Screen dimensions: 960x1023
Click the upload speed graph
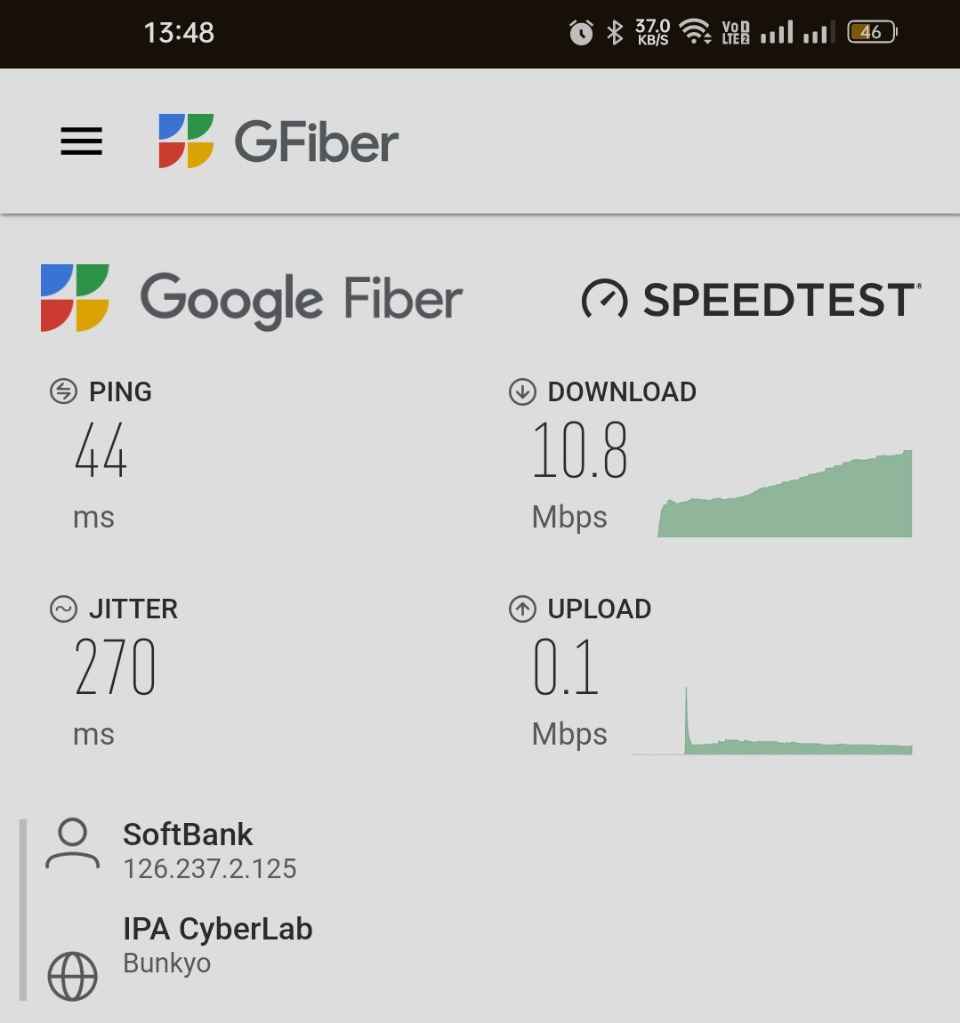(x=771, y=721)
